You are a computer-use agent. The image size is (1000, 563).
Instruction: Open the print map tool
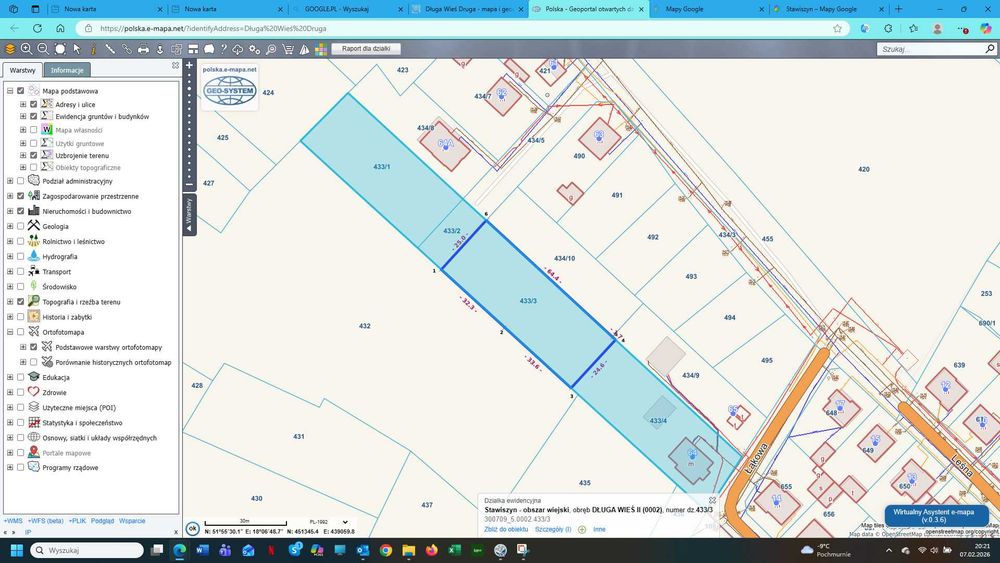pyautogui.click(x=143, y=49)
